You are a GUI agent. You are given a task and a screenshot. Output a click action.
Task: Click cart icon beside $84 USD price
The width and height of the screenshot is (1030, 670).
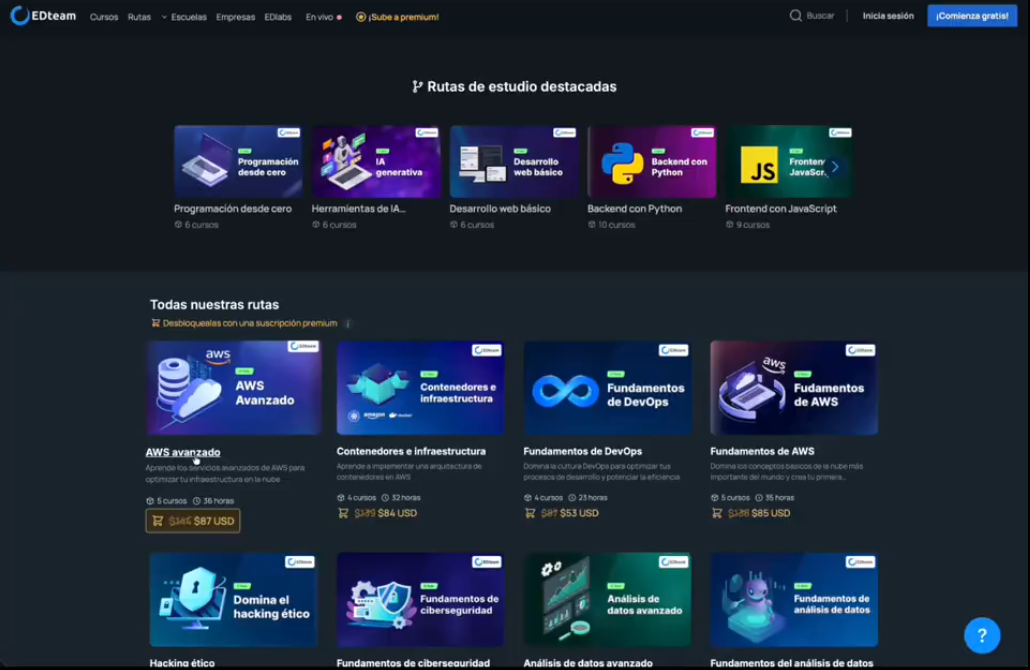coord(343,513)
